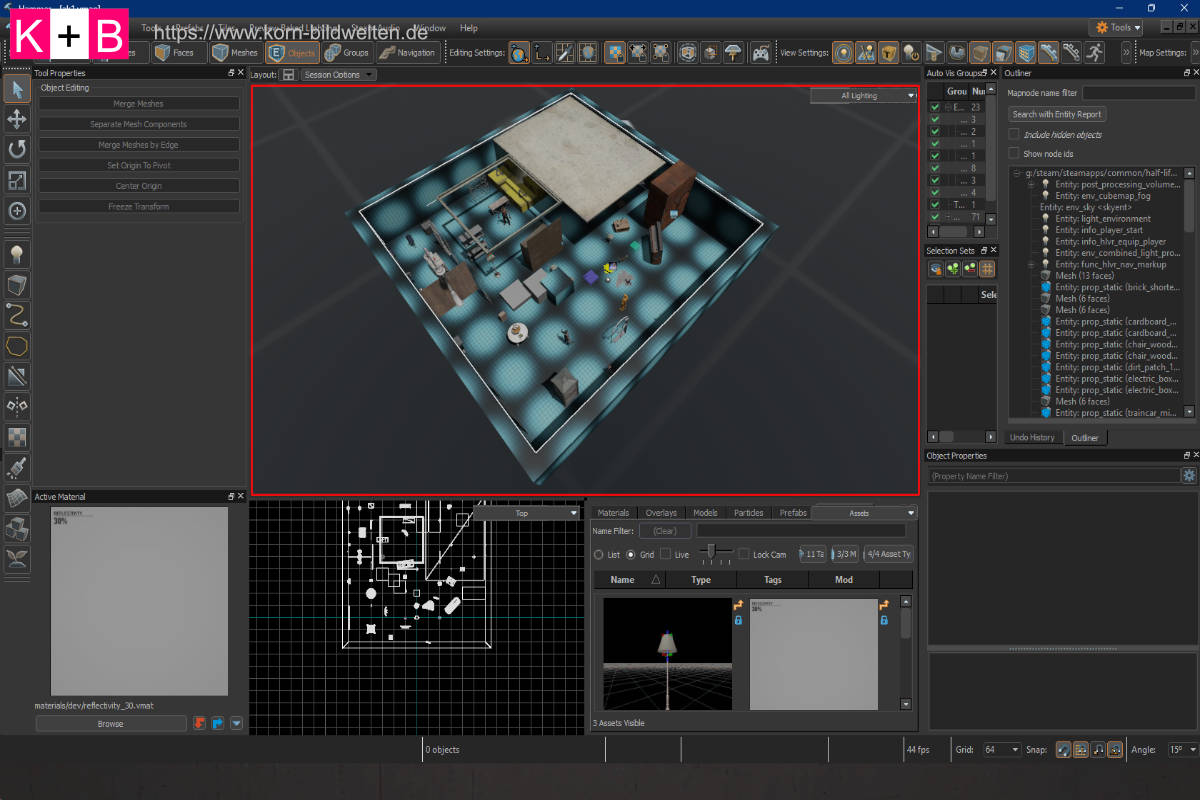Select the arrow Selection tool

click(x=17, y=89)
